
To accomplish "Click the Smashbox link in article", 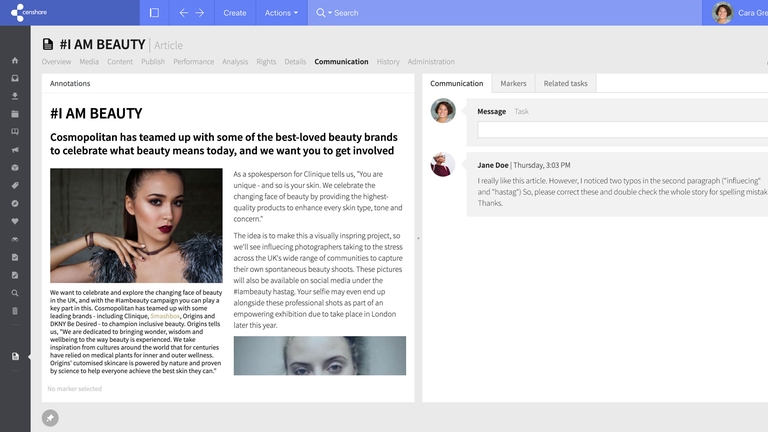I will (165, 316).
